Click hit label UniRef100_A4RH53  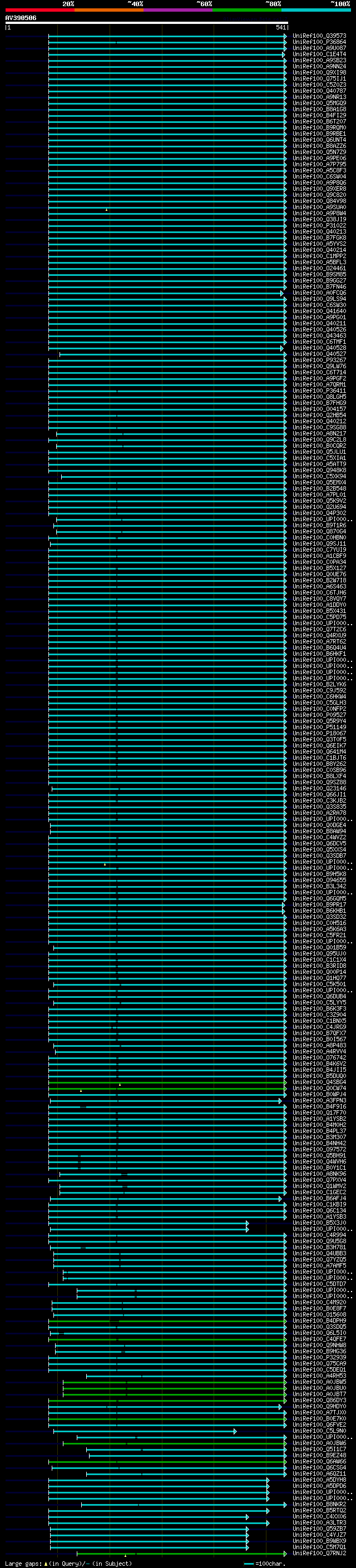pos(319,1376)
